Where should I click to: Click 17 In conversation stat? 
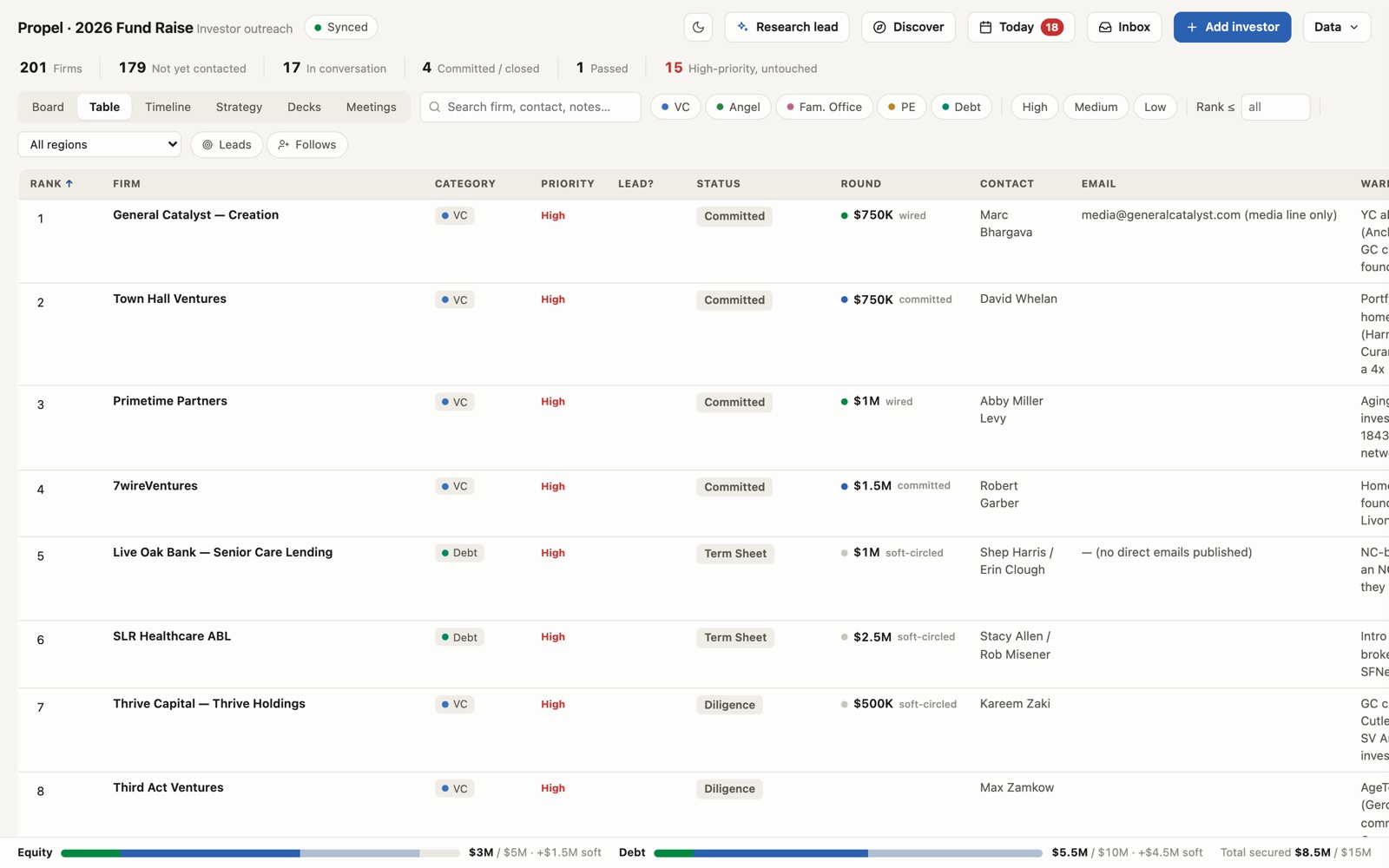point(334,68)
